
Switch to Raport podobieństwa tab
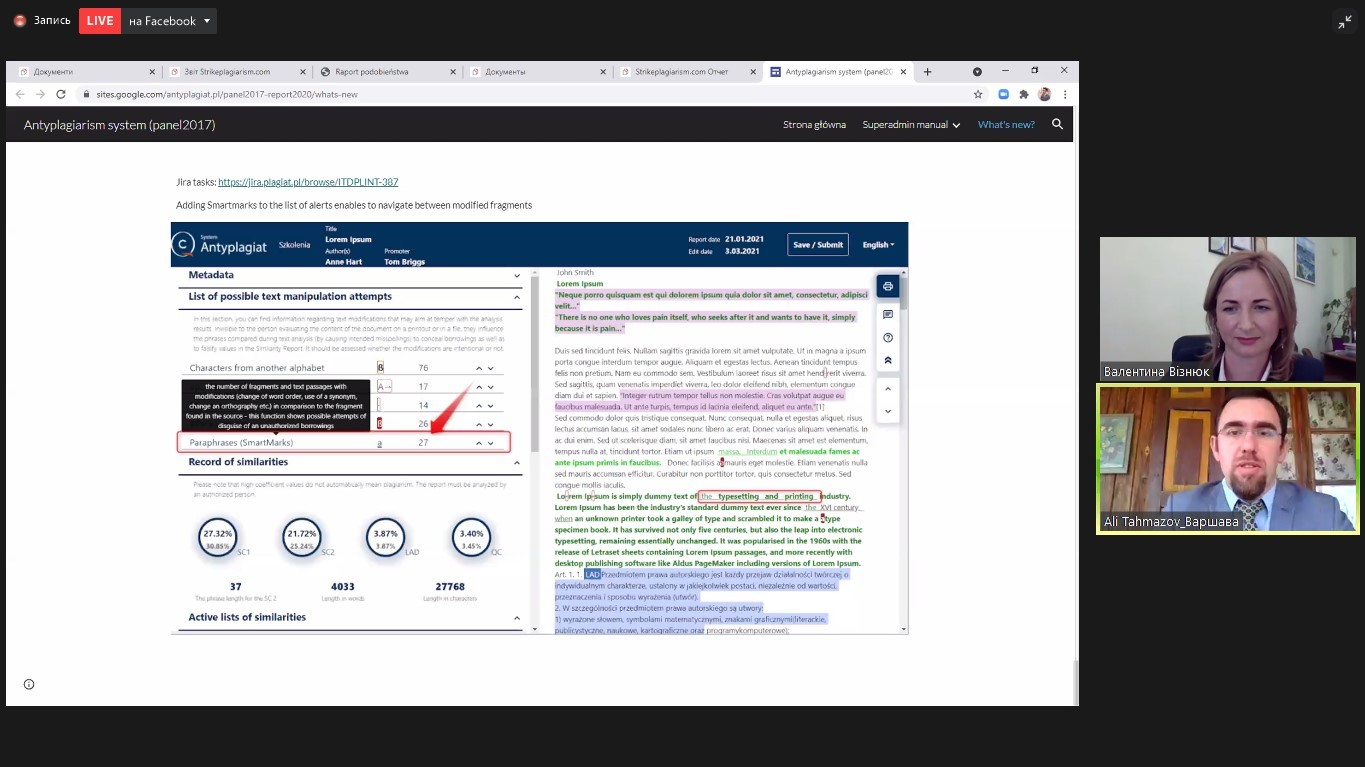385,72
